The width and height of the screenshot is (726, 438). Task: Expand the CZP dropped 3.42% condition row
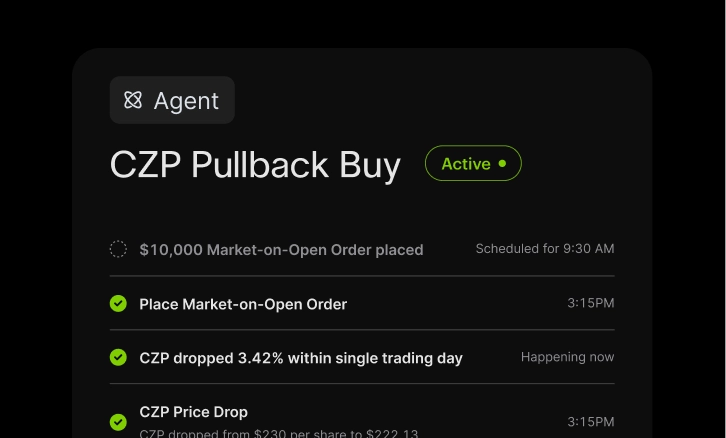tap(362, 357)
